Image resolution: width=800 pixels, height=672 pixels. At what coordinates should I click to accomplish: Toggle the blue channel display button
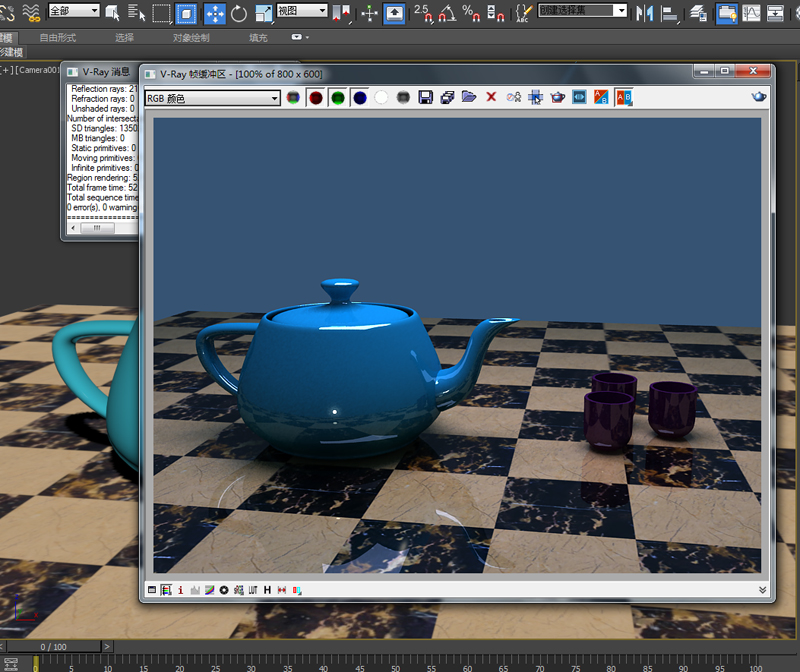point(359,98)
